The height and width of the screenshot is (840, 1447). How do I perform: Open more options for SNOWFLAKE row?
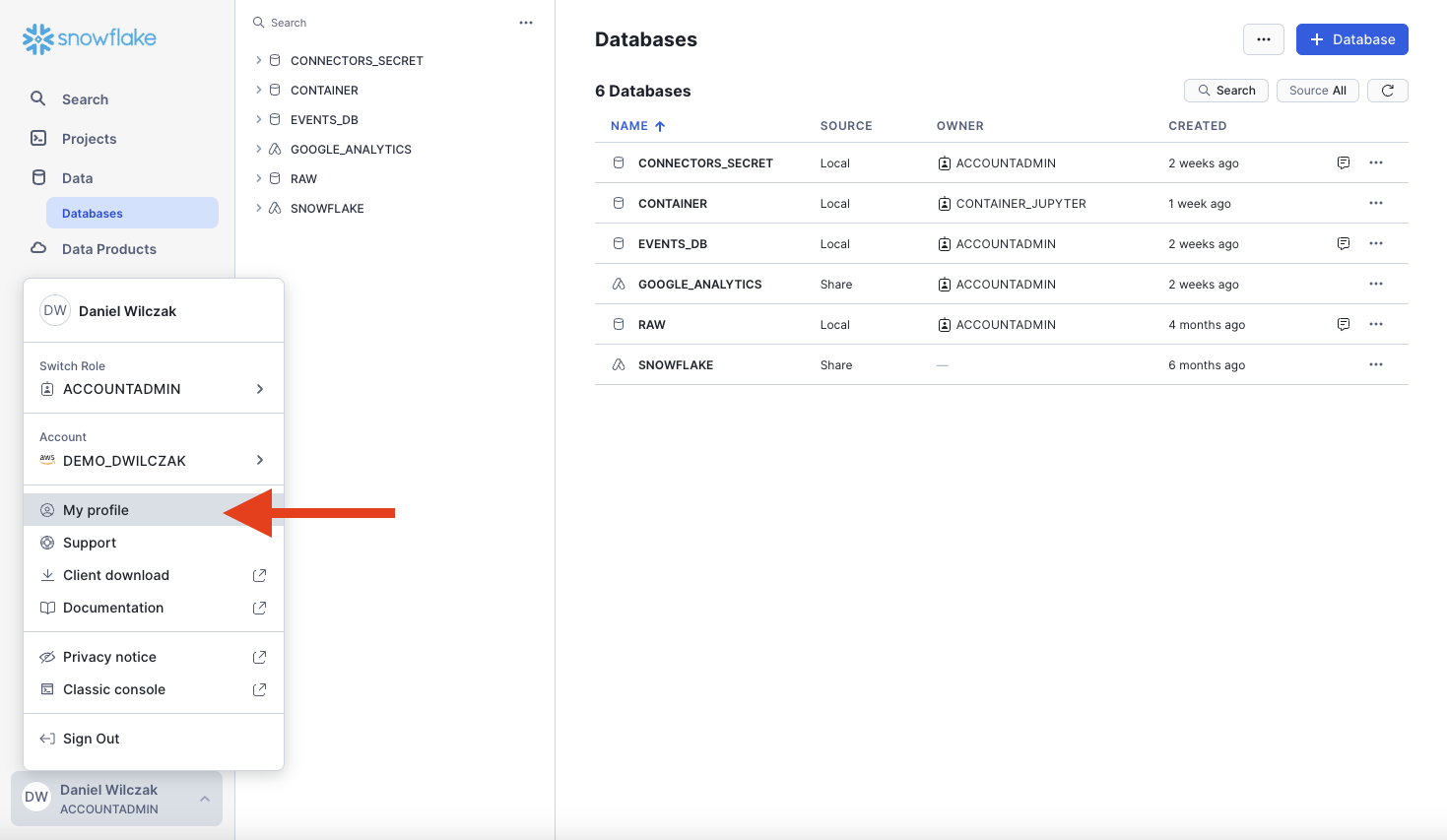tap(1375, 365)
